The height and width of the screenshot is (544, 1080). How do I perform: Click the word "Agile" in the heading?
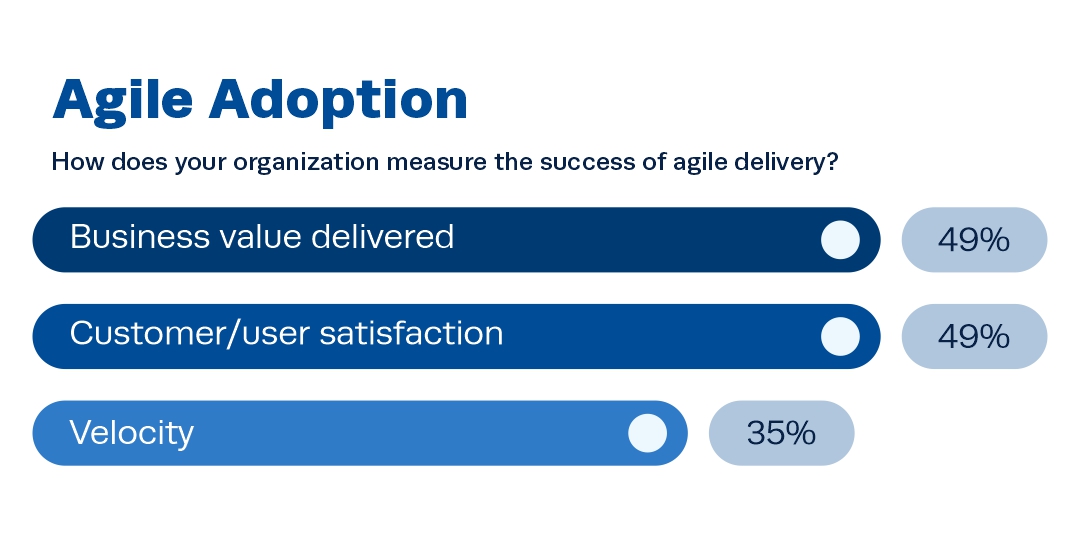point(123,101)
